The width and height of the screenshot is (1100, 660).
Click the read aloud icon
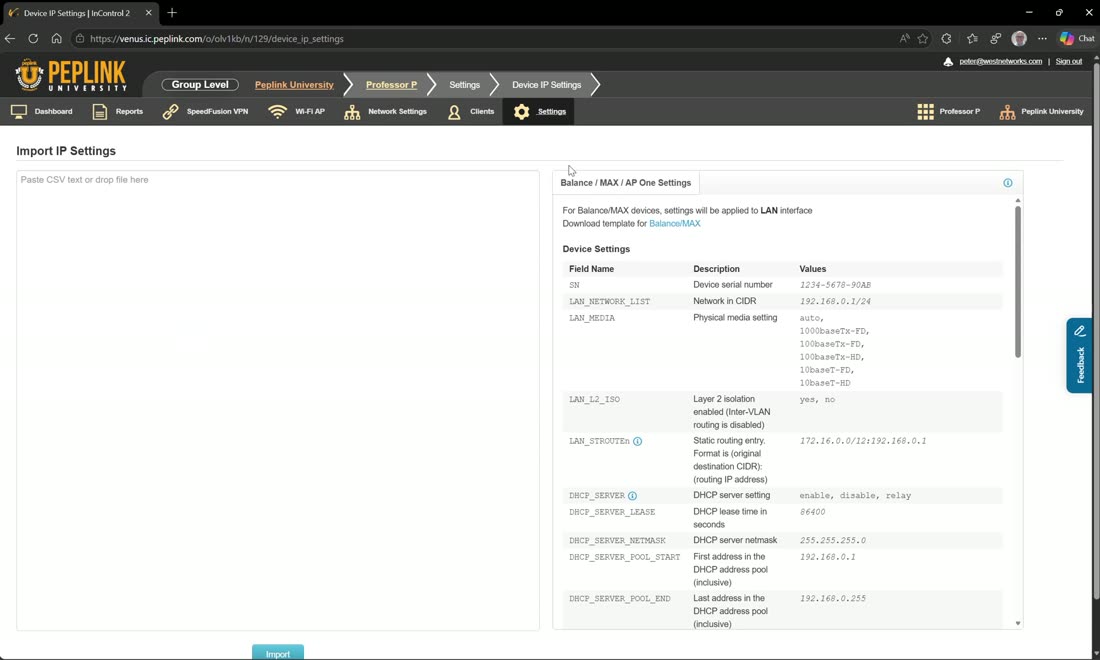pos(904,39)
